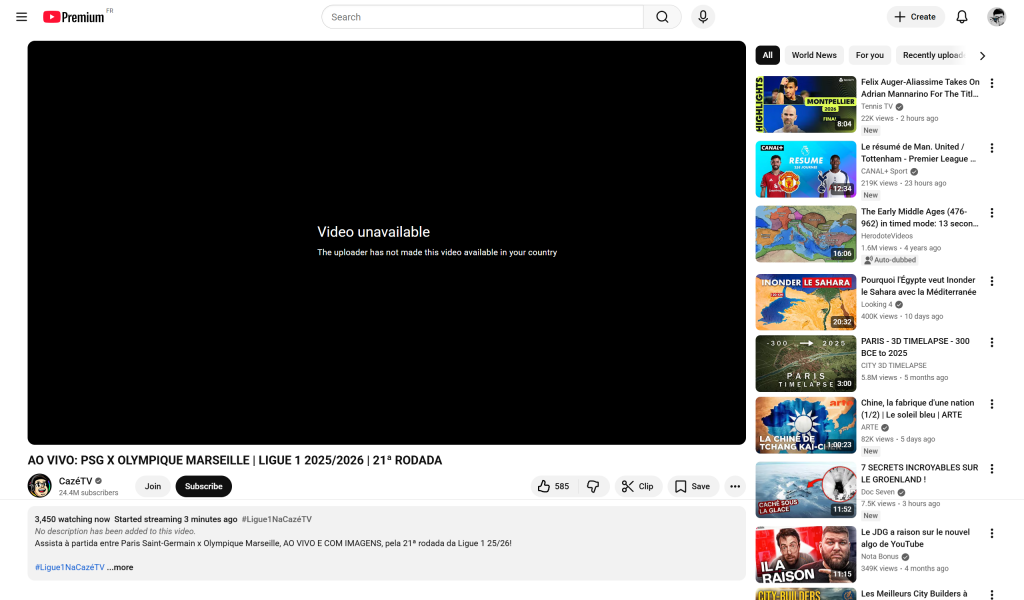
Task: Start voice search with the microphone icon
Action: coord(703,17)
